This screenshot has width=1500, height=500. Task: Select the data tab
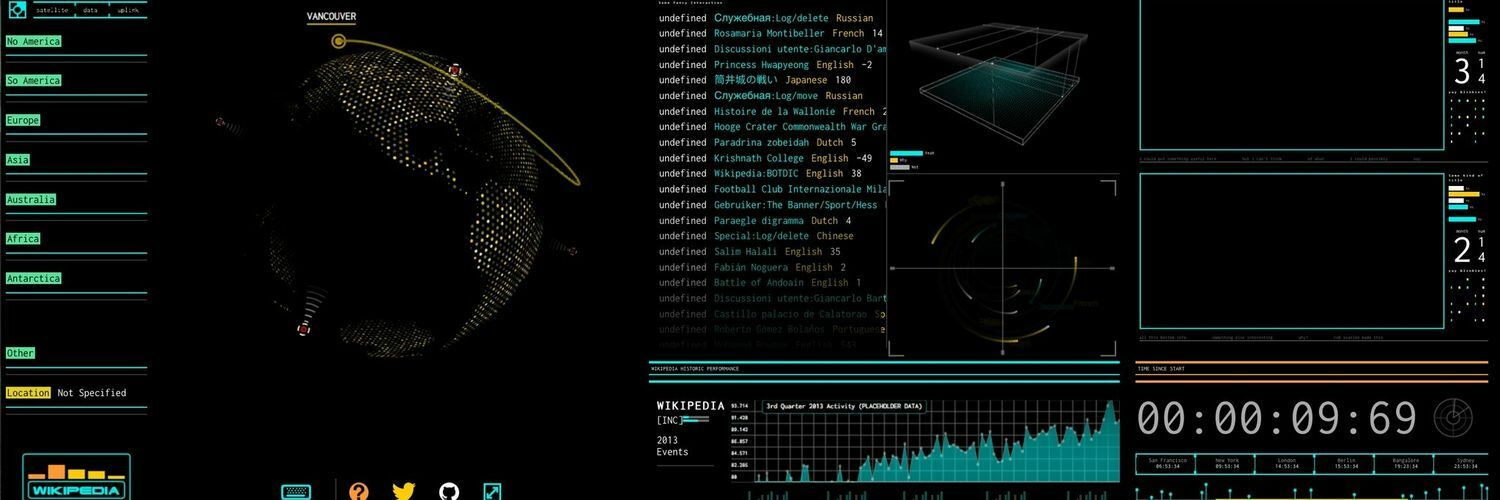[x=90, y=10]
